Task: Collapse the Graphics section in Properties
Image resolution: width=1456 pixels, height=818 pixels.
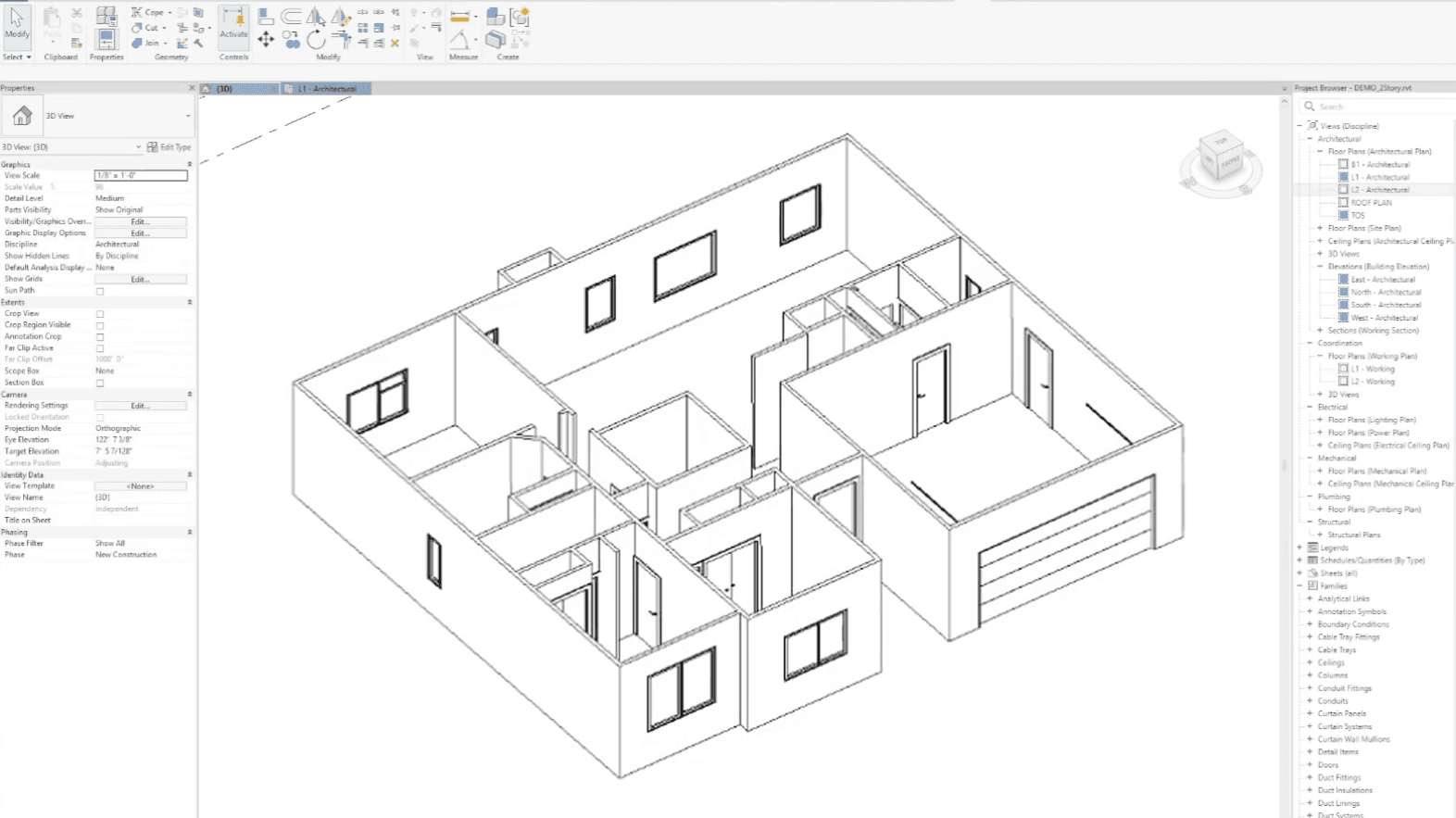Action: 190,164
